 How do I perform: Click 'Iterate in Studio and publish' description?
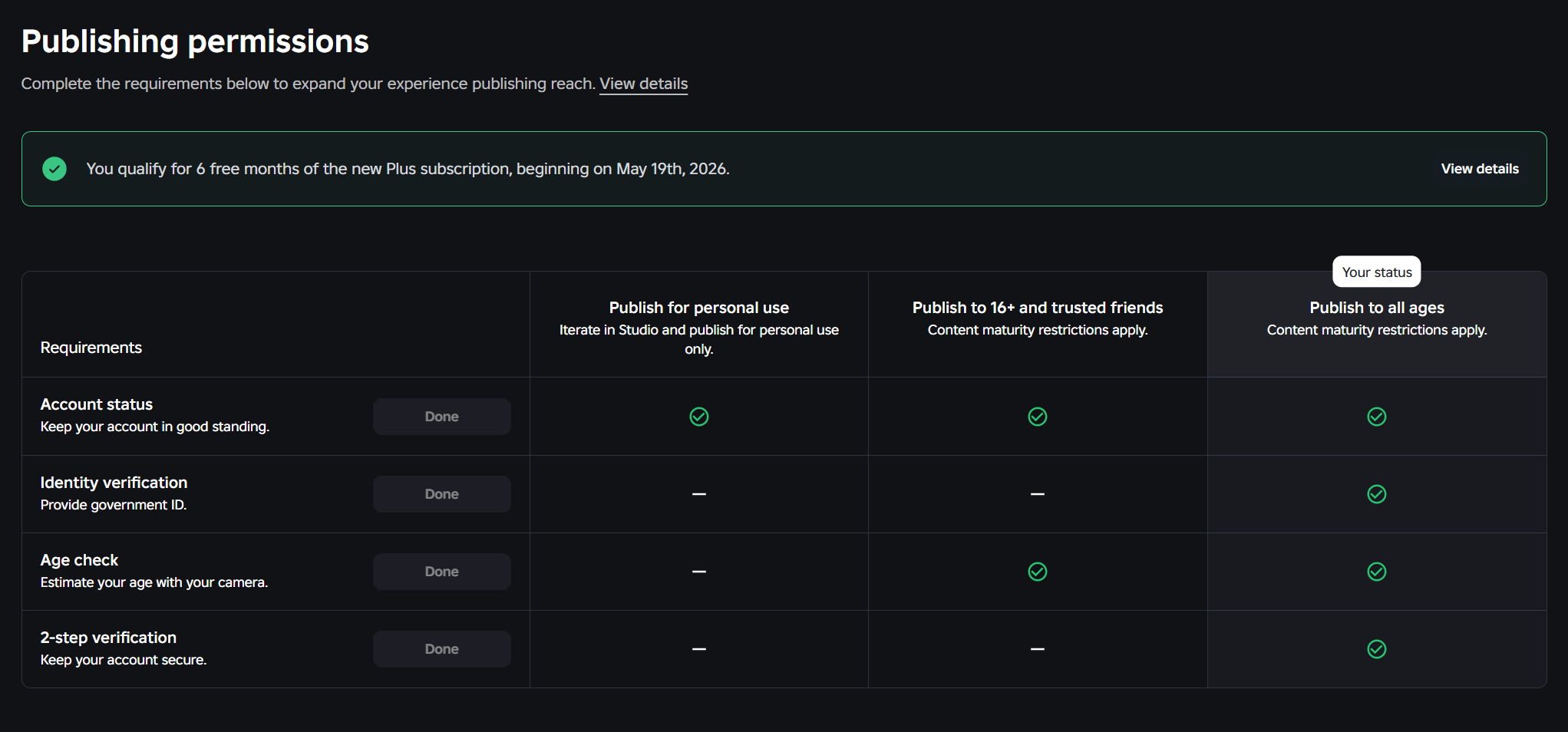pos(699,339)
